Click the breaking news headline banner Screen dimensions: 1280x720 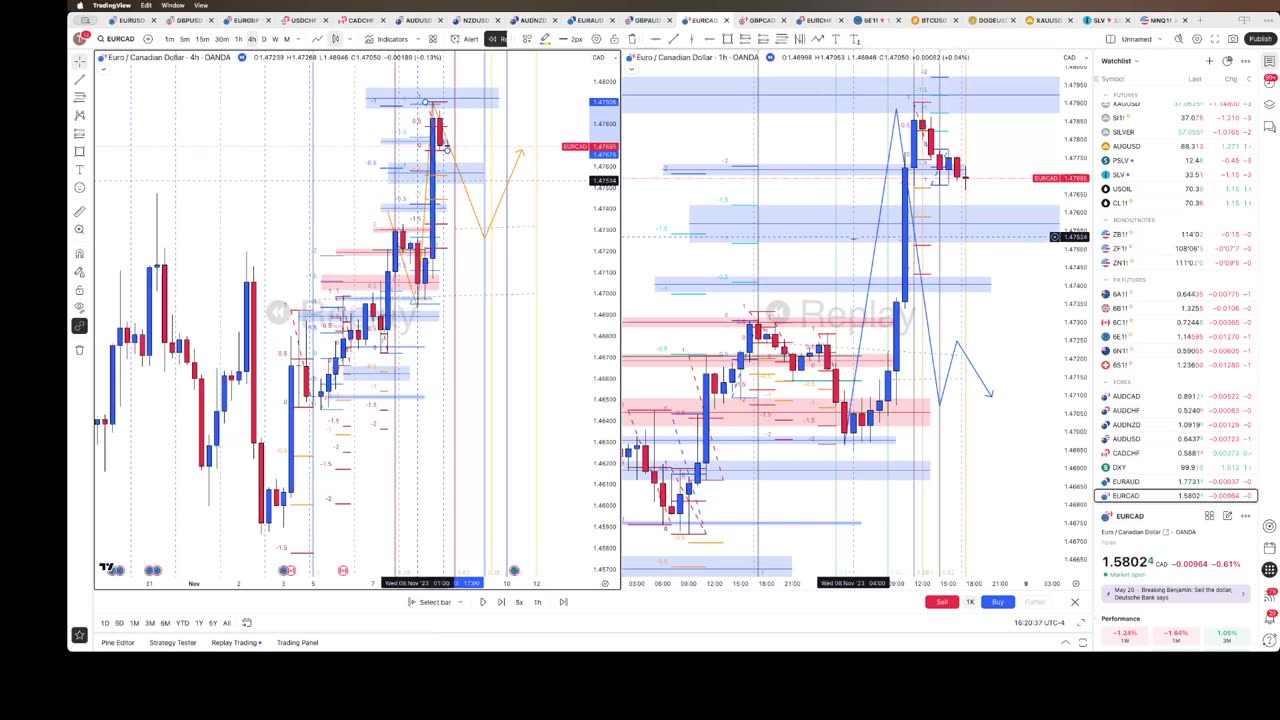tap(1176, 593)
